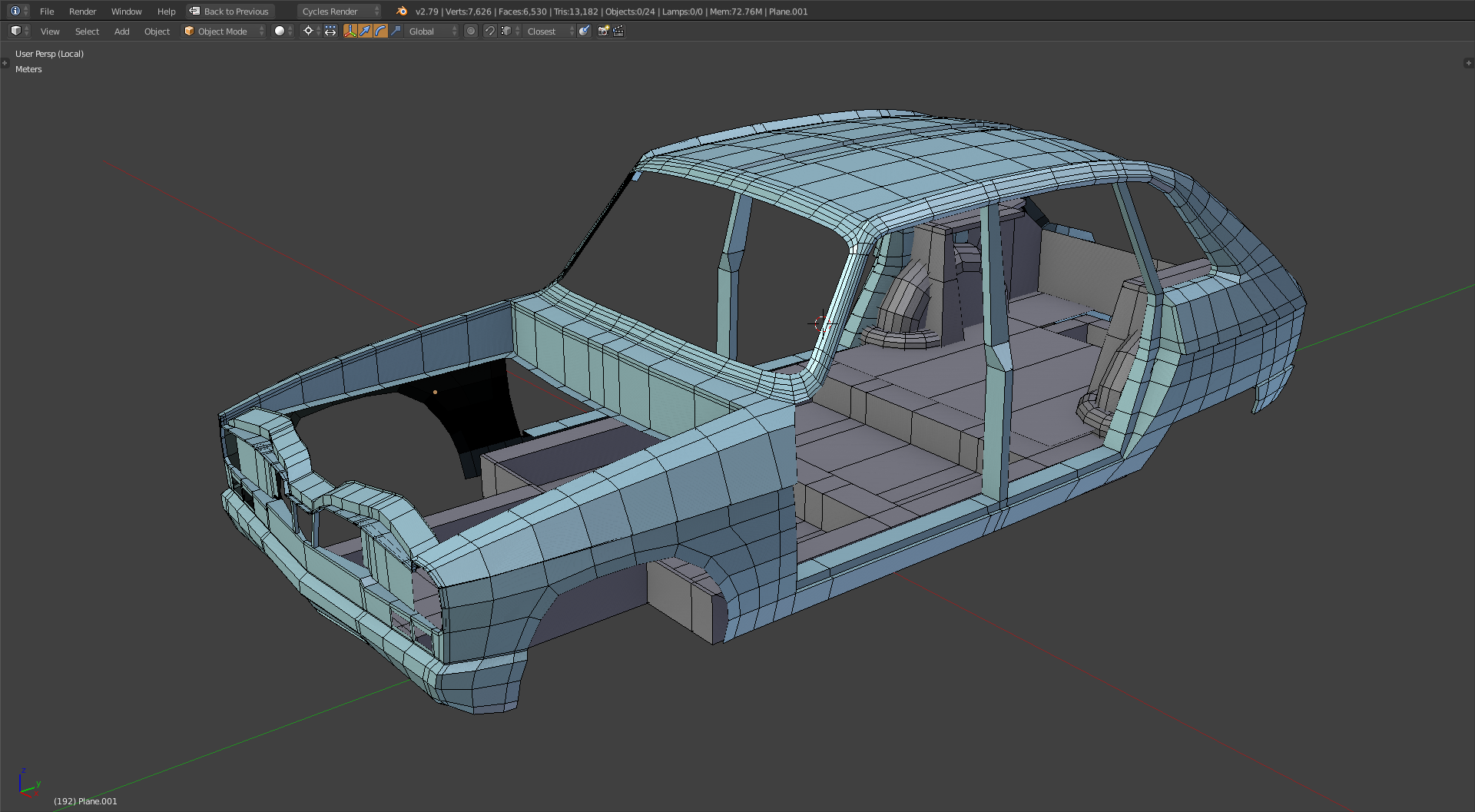The height and width of the screenshot is (812, 1475).
Task: Open the Global transform orientation dropdown
Action: coord(432,31)
